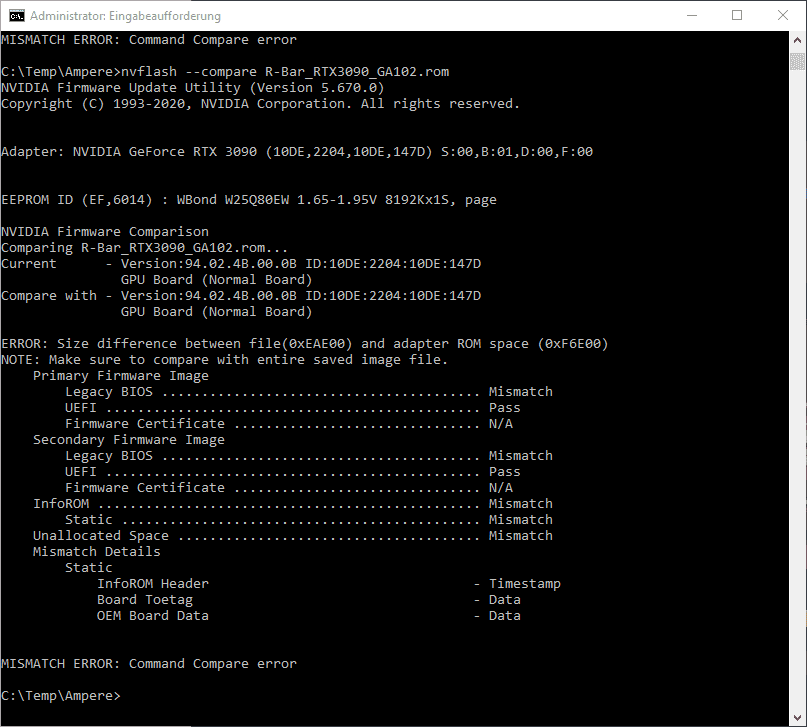Click the 'Primary Firmware Image' heading
Screen dimensions: 807x727
pyautogui.click(x=121, y=376)
